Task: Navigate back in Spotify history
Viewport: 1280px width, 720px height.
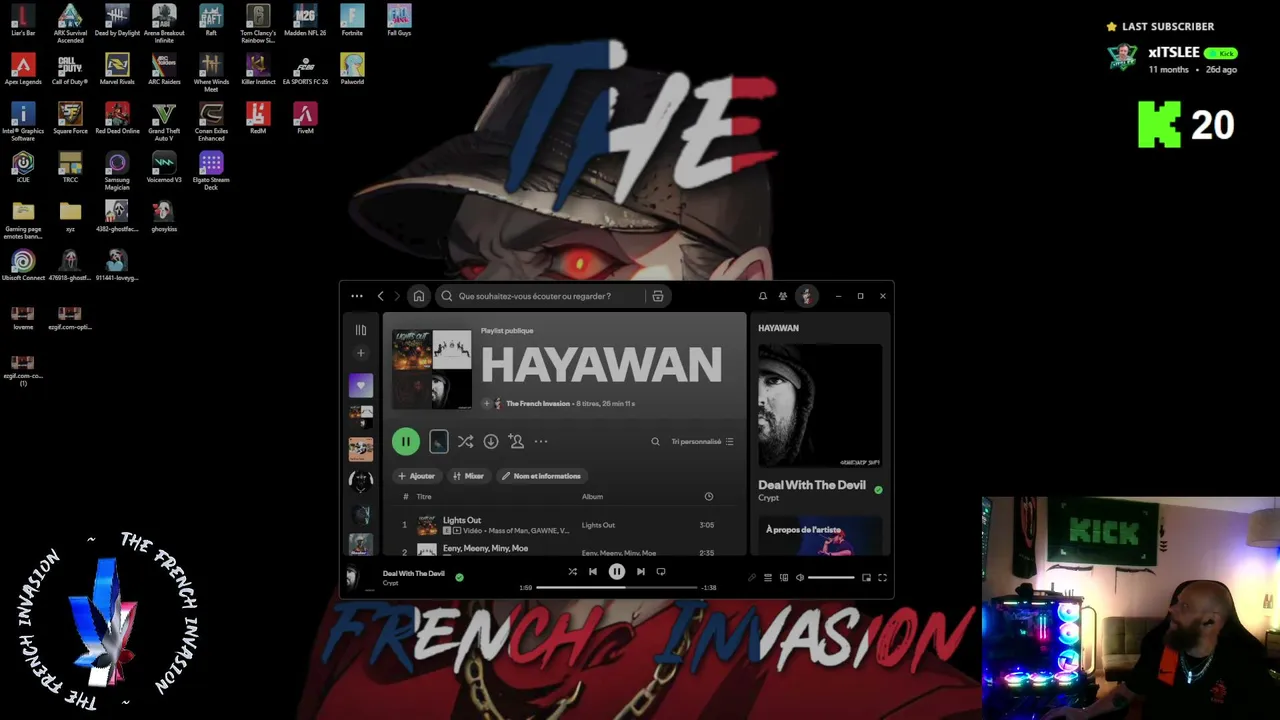Action: [380, 296]
